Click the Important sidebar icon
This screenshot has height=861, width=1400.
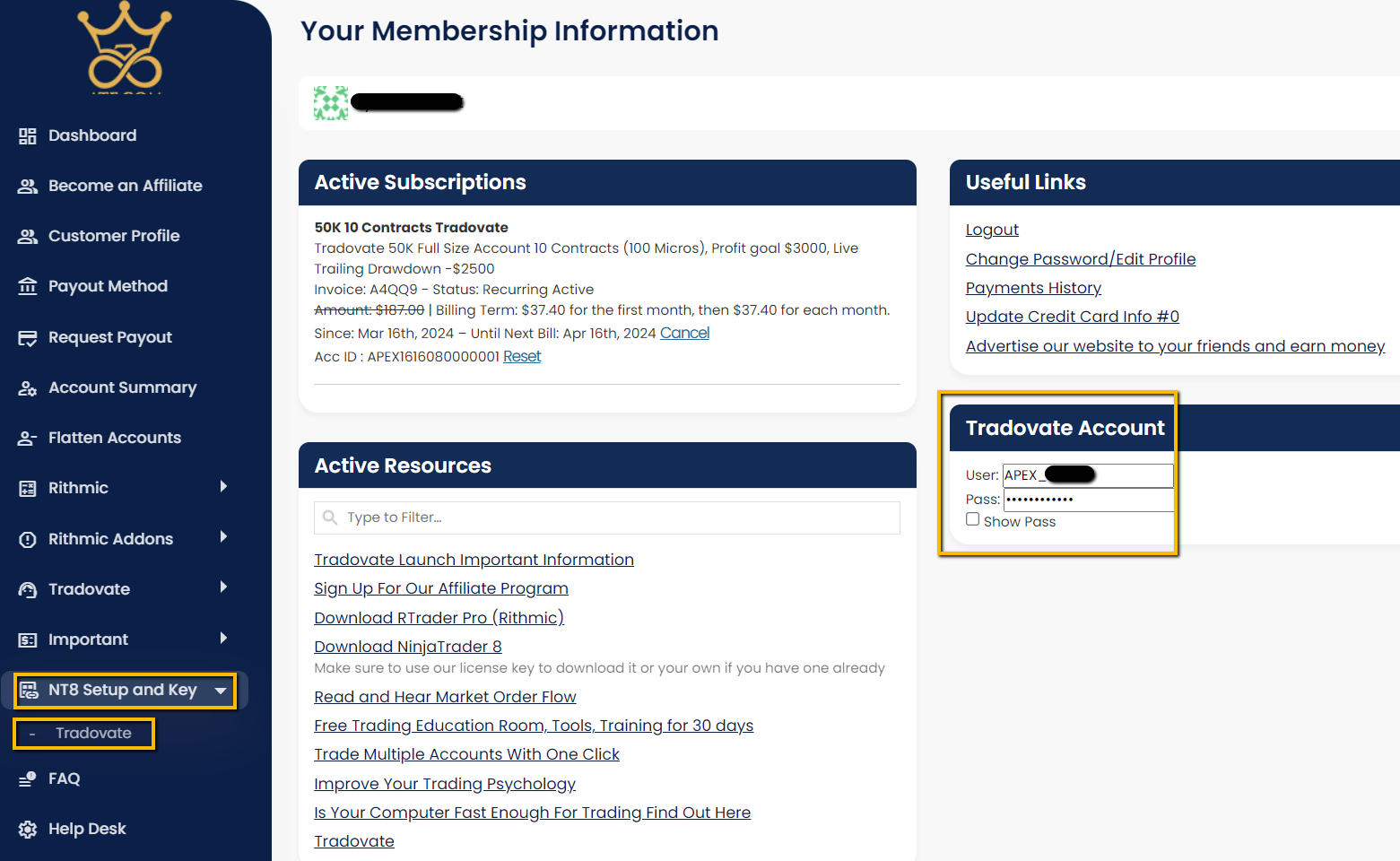[x=28, y=639]
